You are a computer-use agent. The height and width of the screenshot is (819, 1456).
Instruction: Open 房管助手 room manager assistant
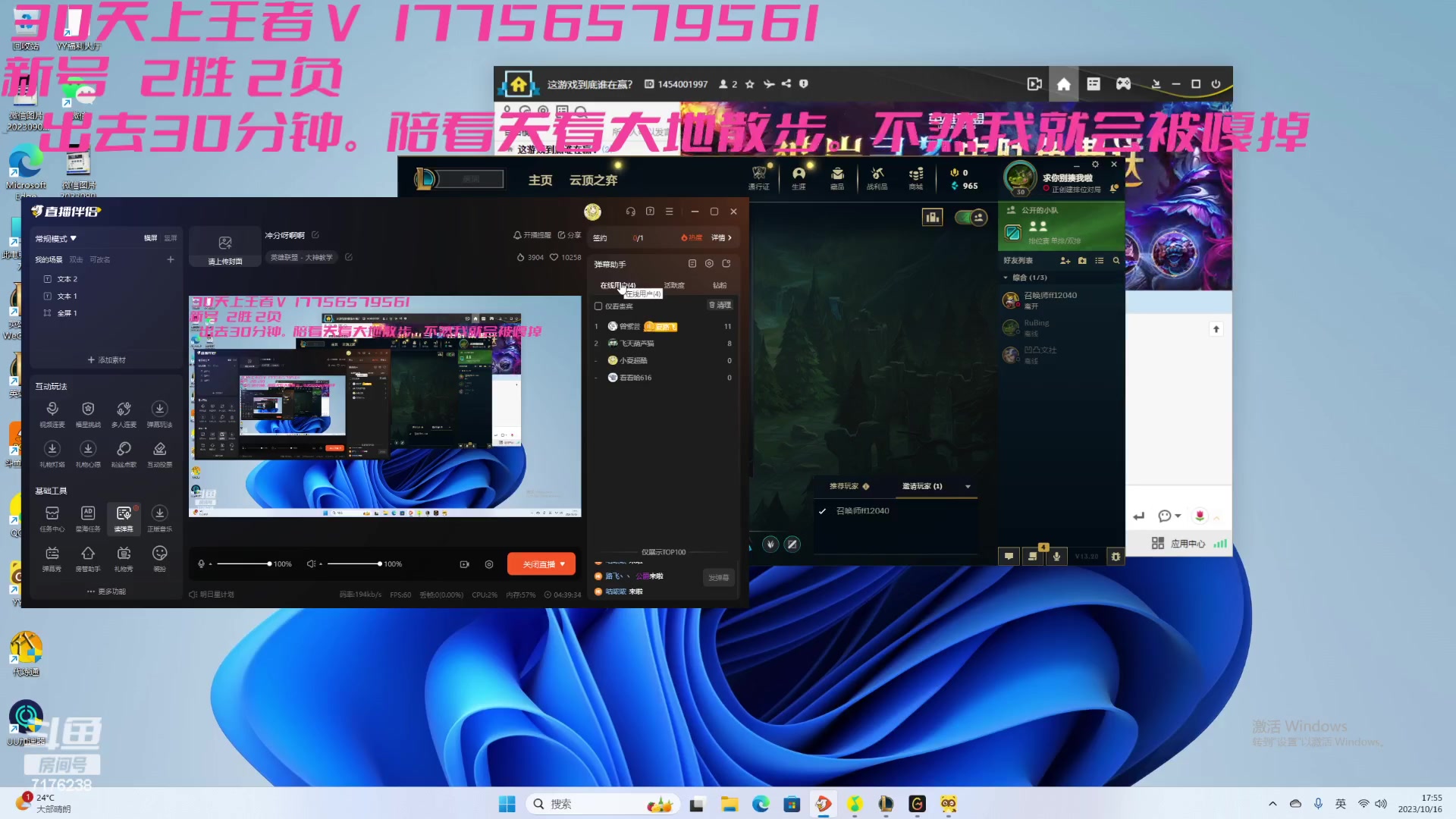tap(88, 559)
